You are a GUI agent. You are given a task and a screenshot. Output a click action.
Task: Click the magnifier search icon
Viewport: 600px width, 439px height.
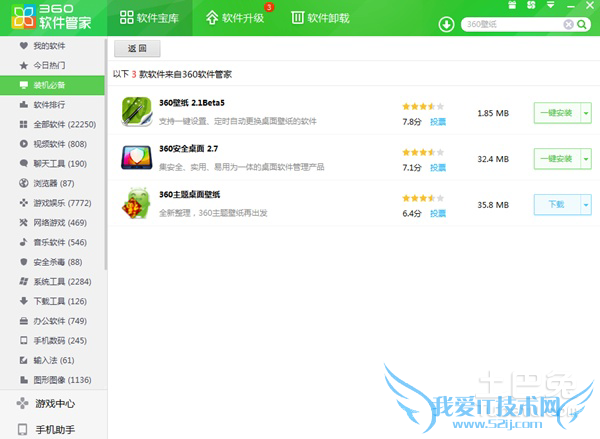pyautogui.click(x=582, y=24)
